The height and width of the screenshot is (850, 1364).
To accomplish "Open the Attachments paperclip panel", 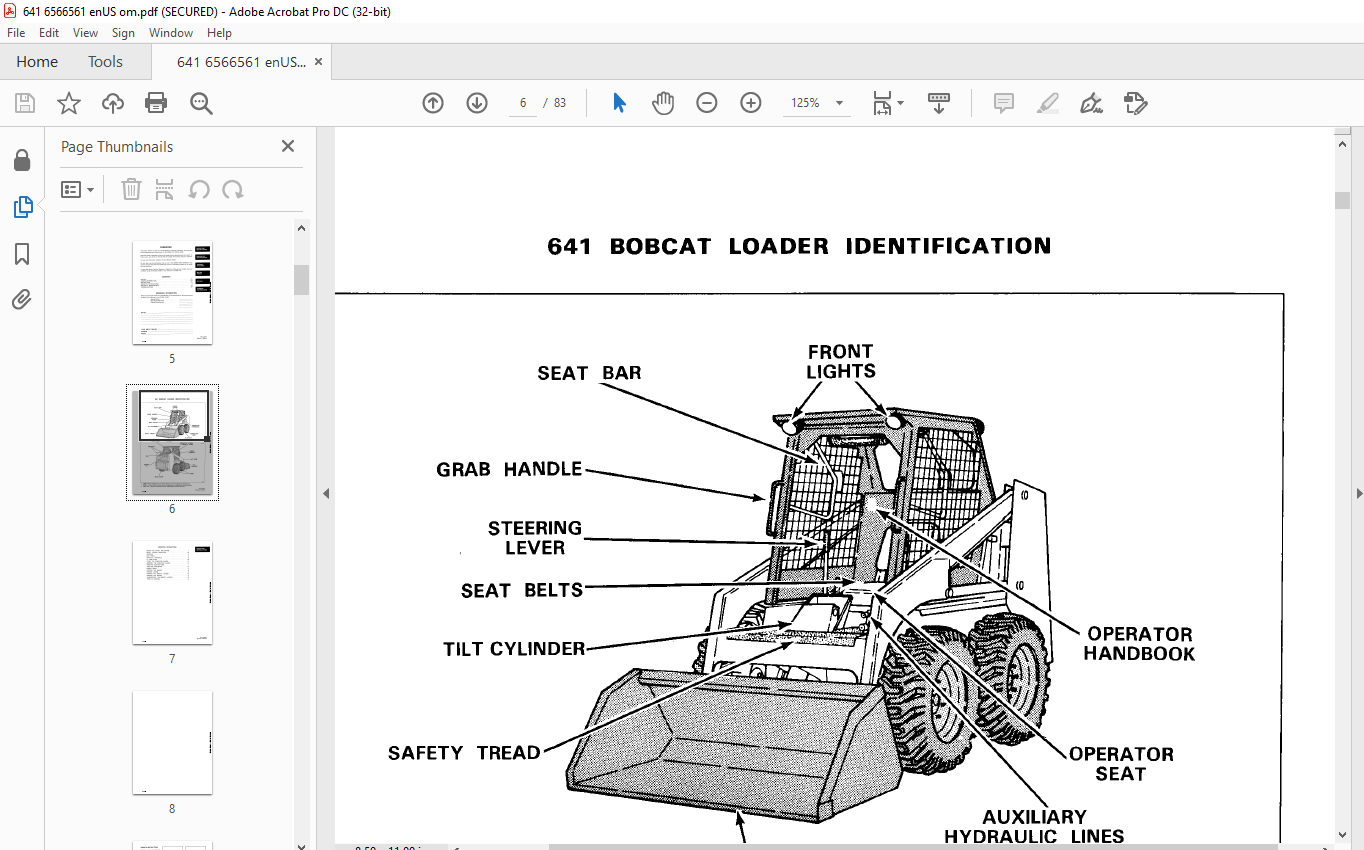I will click(22, 299).
